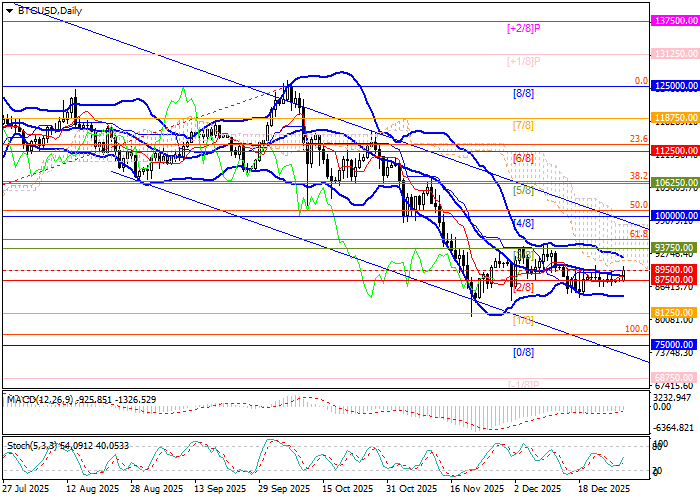The width and height of the screenshot is (700, 500).
Task: Click the [5/8] Murrey level label
Action: point(523,190)
